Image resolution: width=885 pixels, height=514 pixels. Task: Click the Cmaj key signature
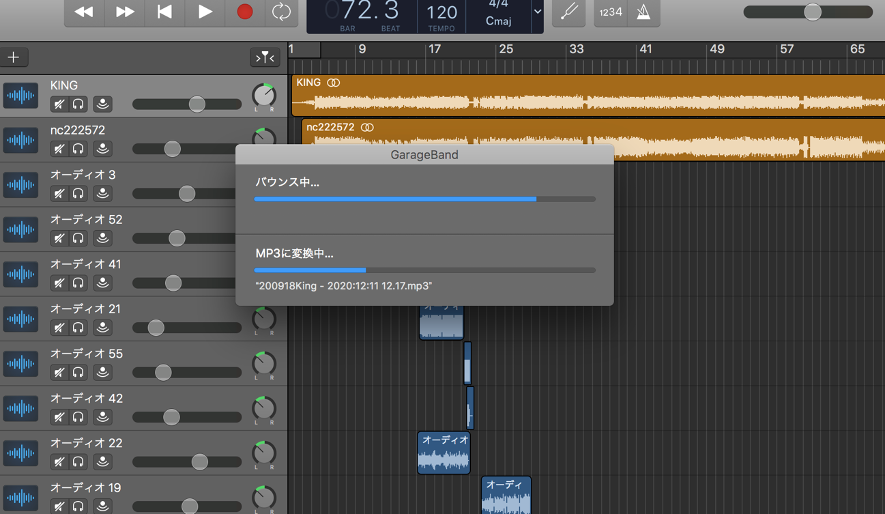(x=498, y=21)
